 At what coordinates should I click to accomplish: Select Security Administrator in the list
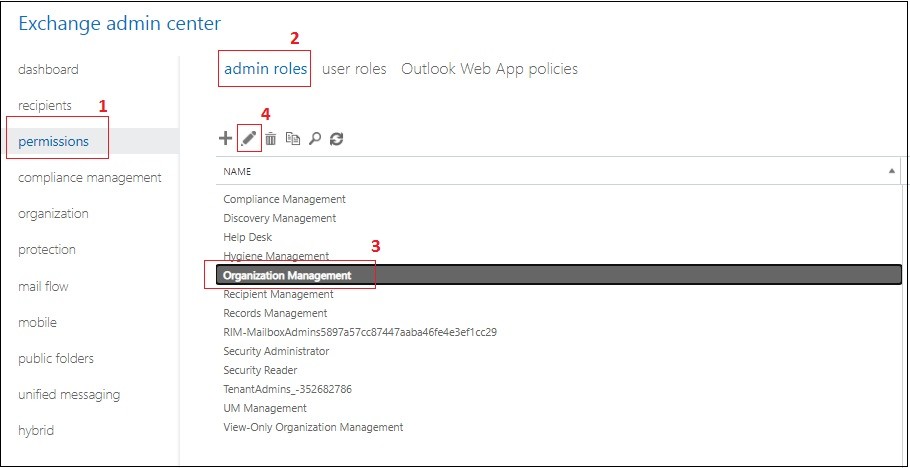click(276, 351)
